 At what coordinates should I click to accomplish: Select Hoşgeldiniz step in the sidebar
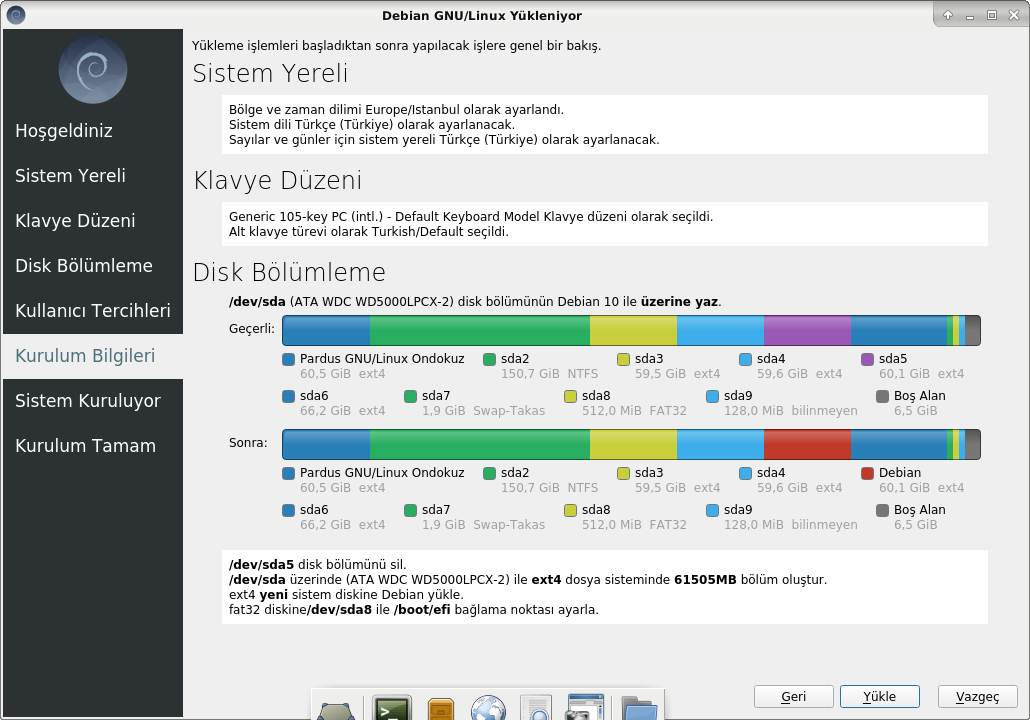coord(93,131)
